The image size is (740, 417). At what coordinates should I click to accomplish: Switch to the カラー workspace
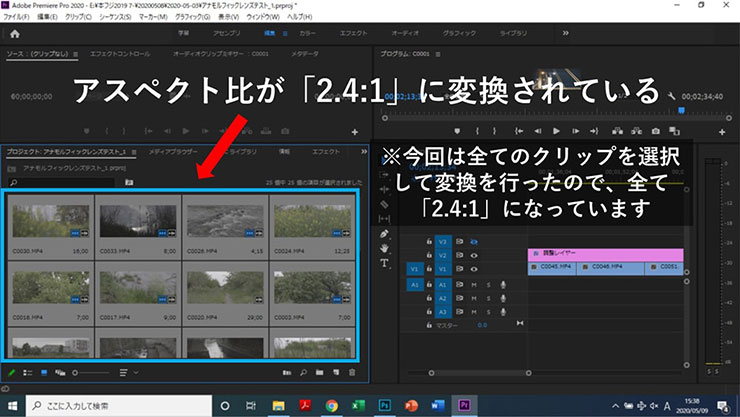click(x=307, y=33)
